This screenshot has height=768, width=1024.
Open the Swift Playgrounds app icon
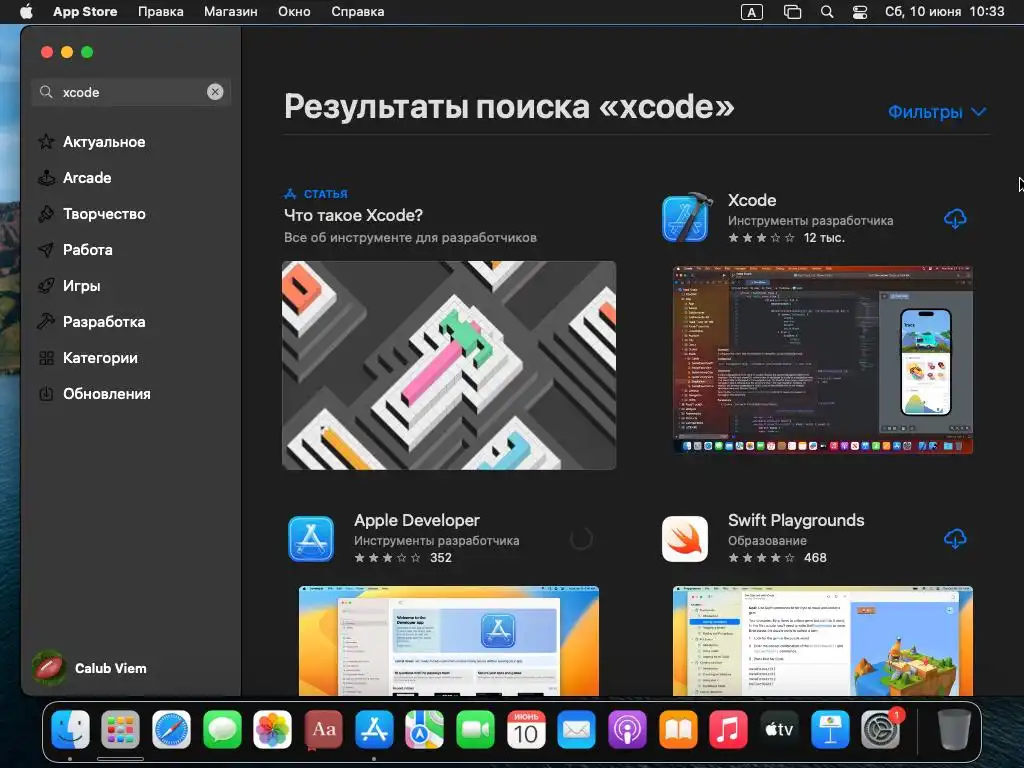click(684, 539)
